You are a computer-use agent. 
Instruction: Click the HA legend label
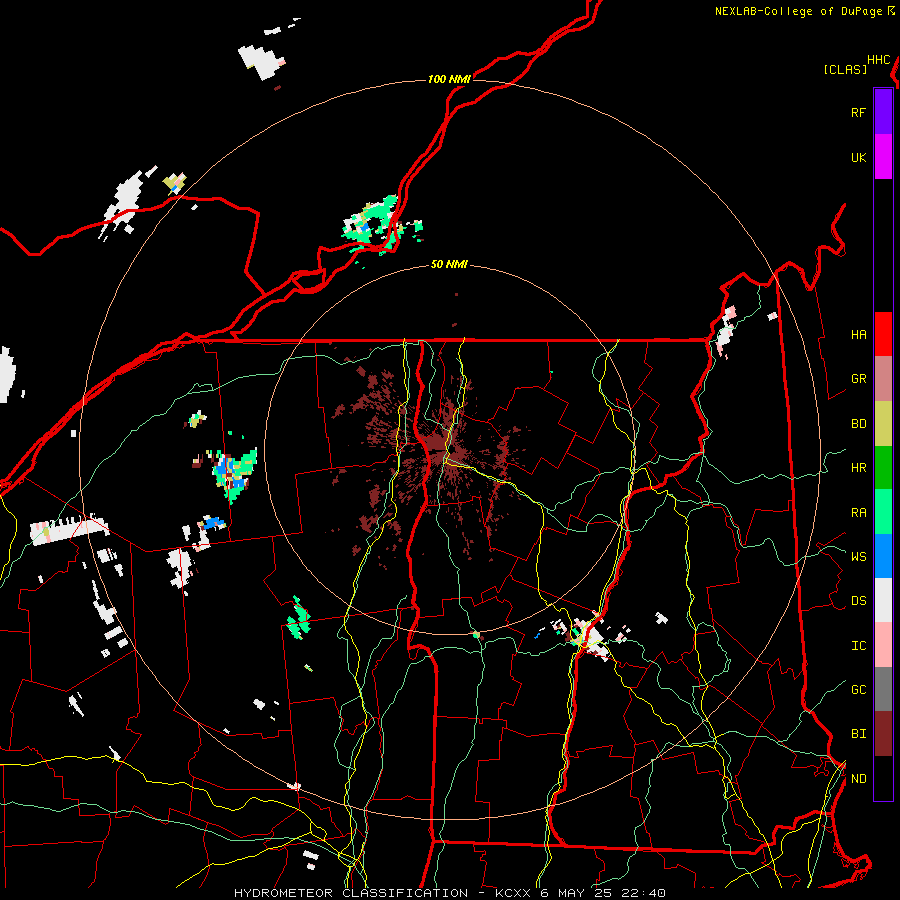pos(858,334)
